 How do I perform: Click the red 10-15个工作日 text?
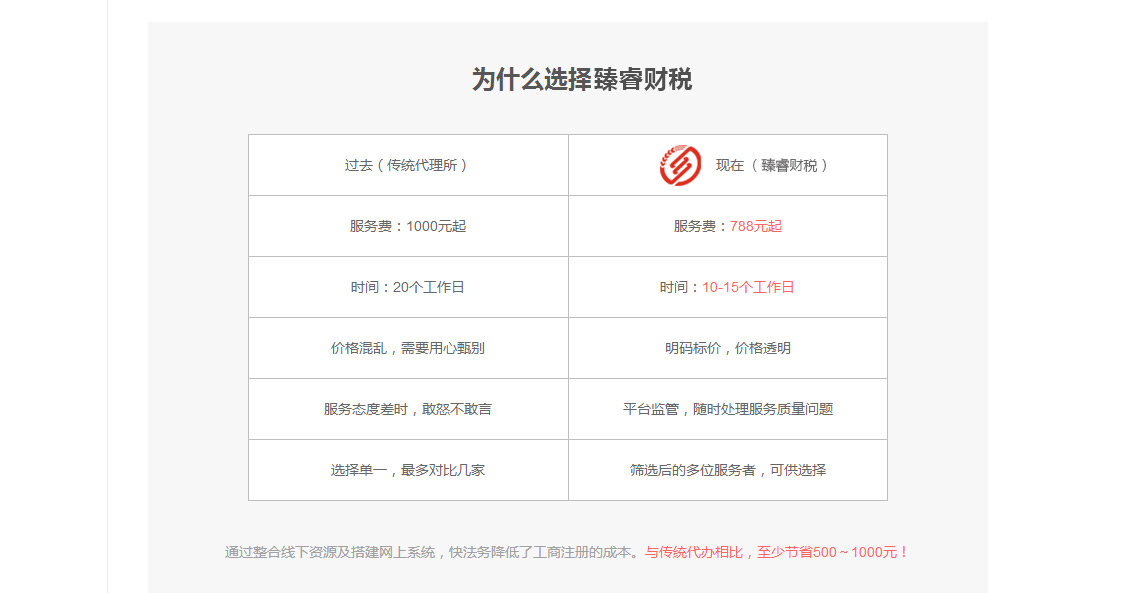(748, 287)
